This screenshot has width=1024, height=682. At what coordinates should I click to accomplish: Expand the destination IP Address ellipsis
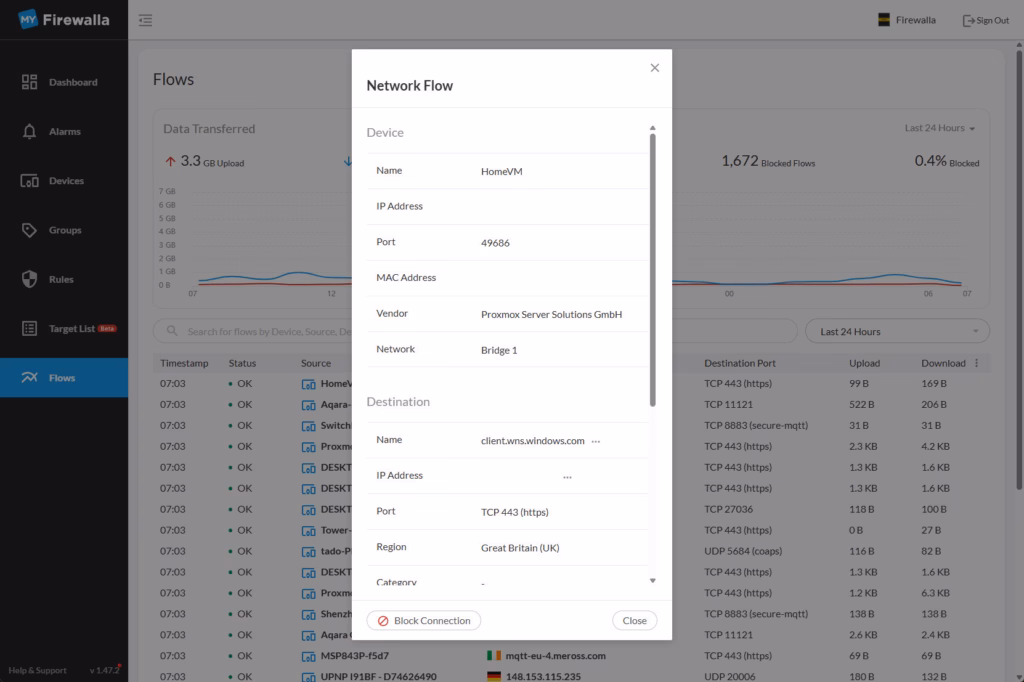567,477
